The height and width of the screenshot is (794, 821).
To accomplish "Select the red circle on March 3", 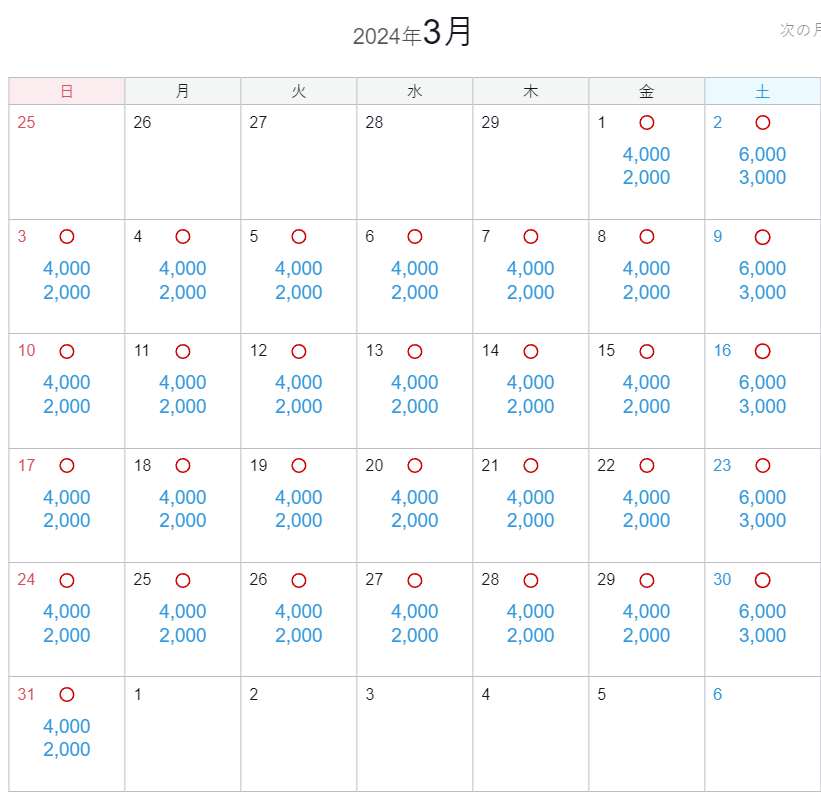I will (x=66, y=237).
